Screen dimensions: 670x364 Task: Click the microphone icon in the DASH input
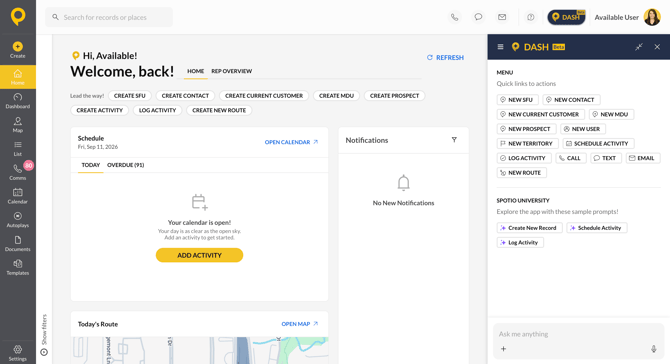(654, 349)
